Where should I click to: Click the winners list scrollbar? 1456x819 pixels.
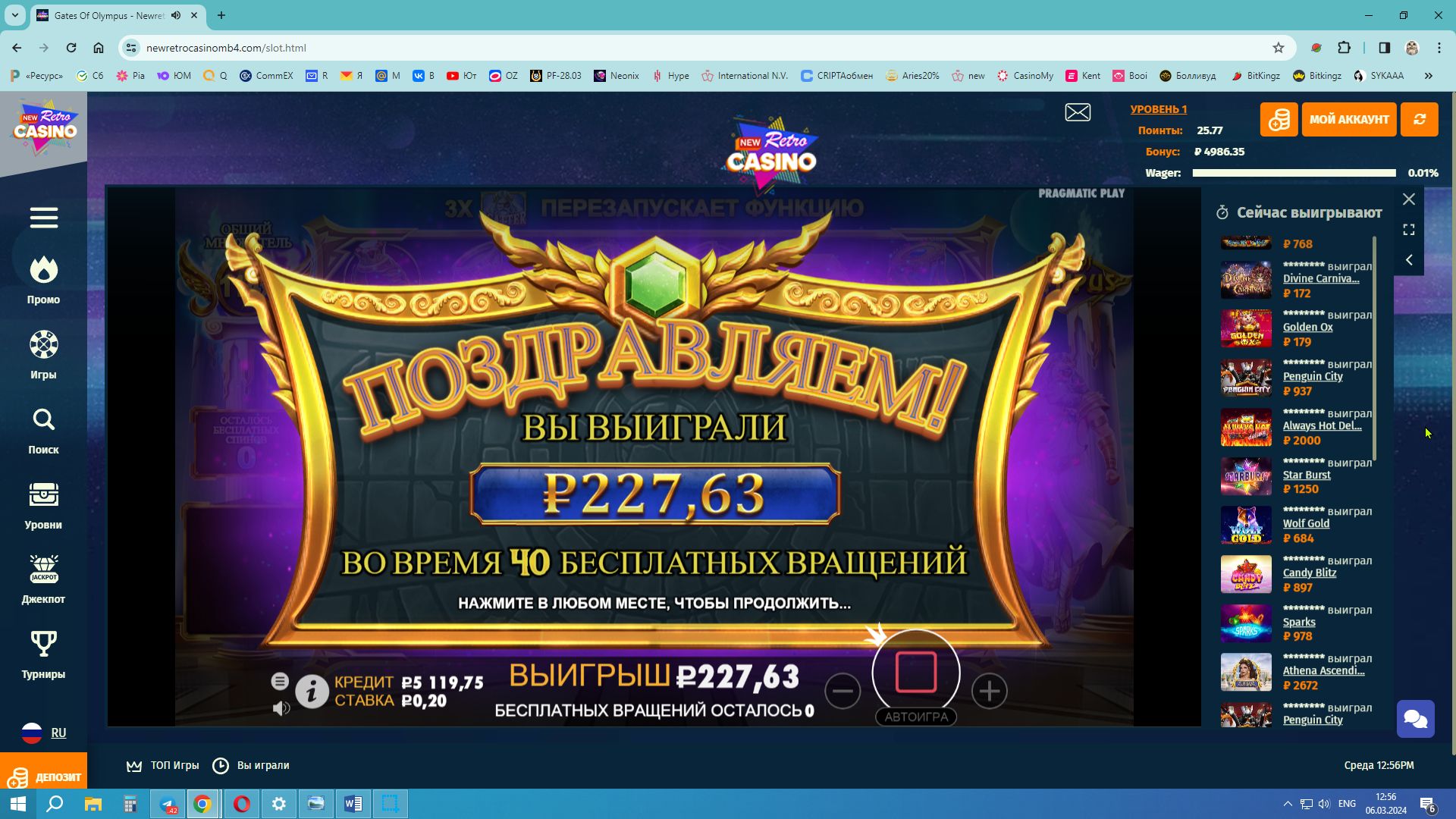click(x=1374, y=349)
